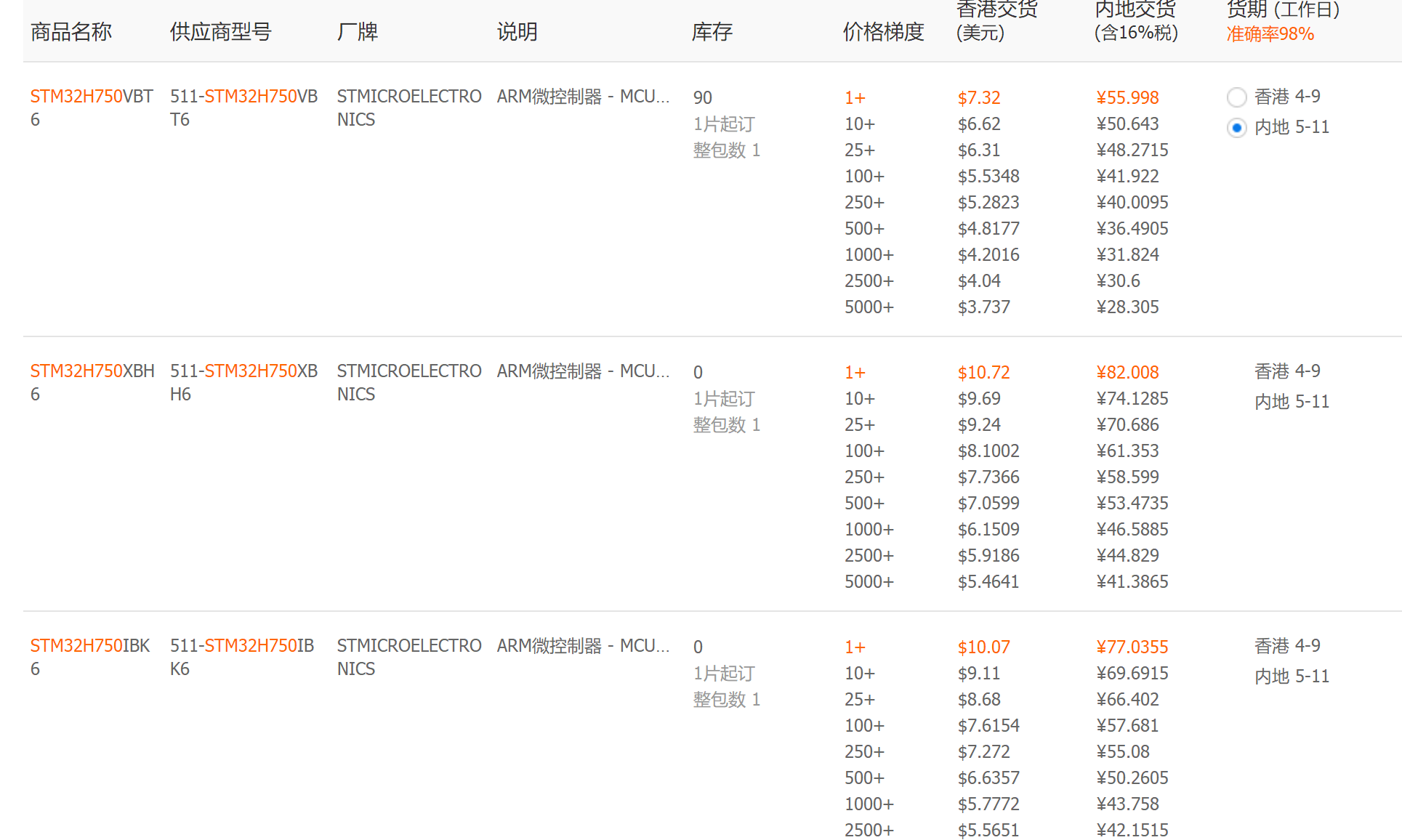The image size is (1402, 840).
Task: Click the 厂牌 column header
Action: click(358, 32)
